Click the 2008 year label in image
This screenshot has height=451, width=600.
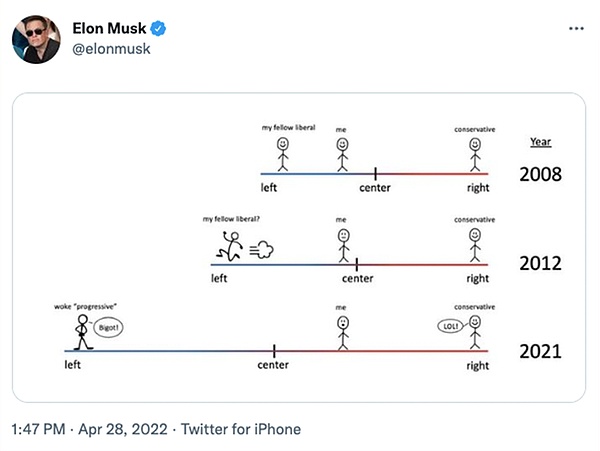pyautogui.click(x=540, y=175)
